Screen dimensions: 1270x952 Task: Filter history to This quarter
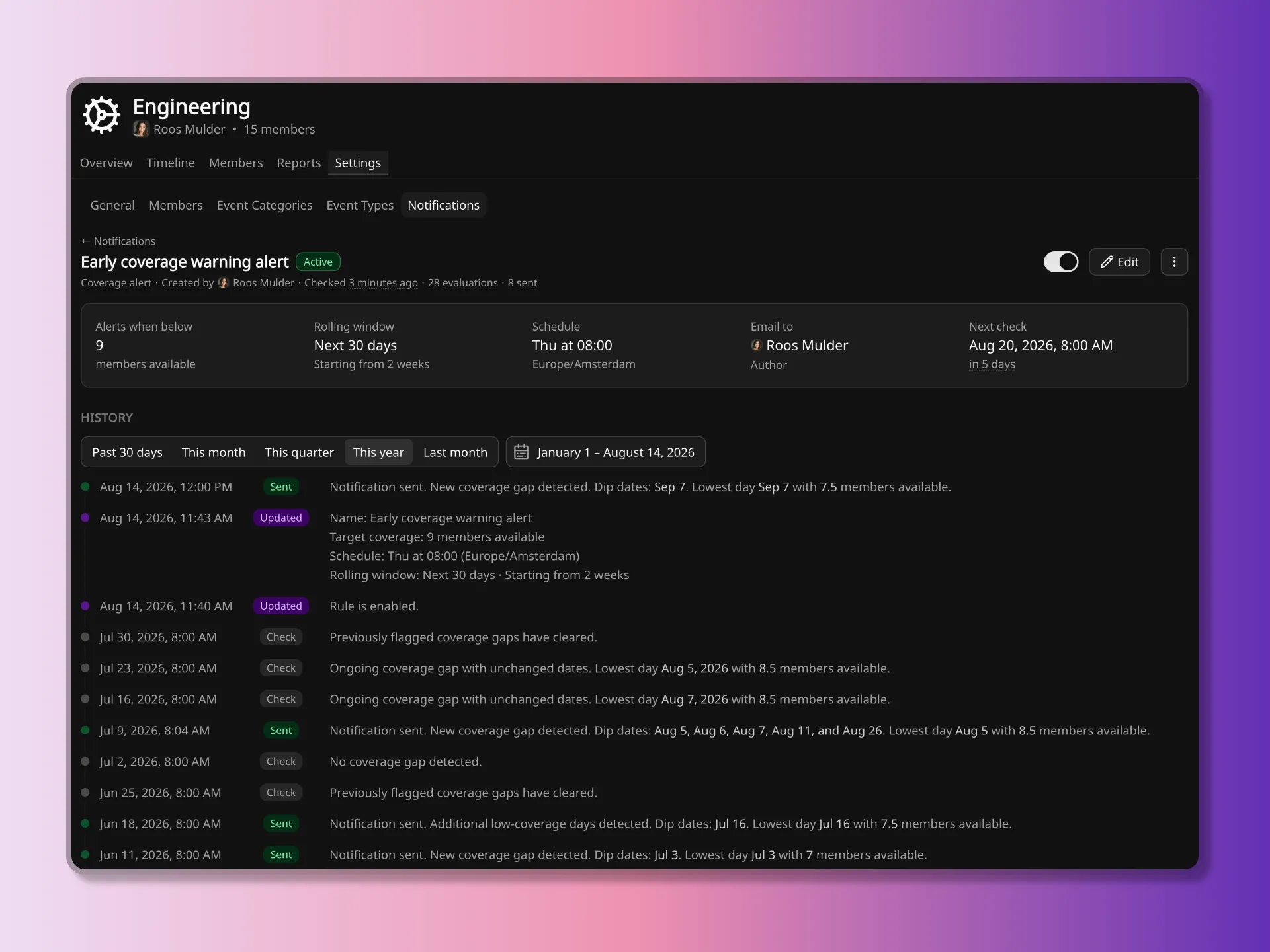click(x=299, y=452)
